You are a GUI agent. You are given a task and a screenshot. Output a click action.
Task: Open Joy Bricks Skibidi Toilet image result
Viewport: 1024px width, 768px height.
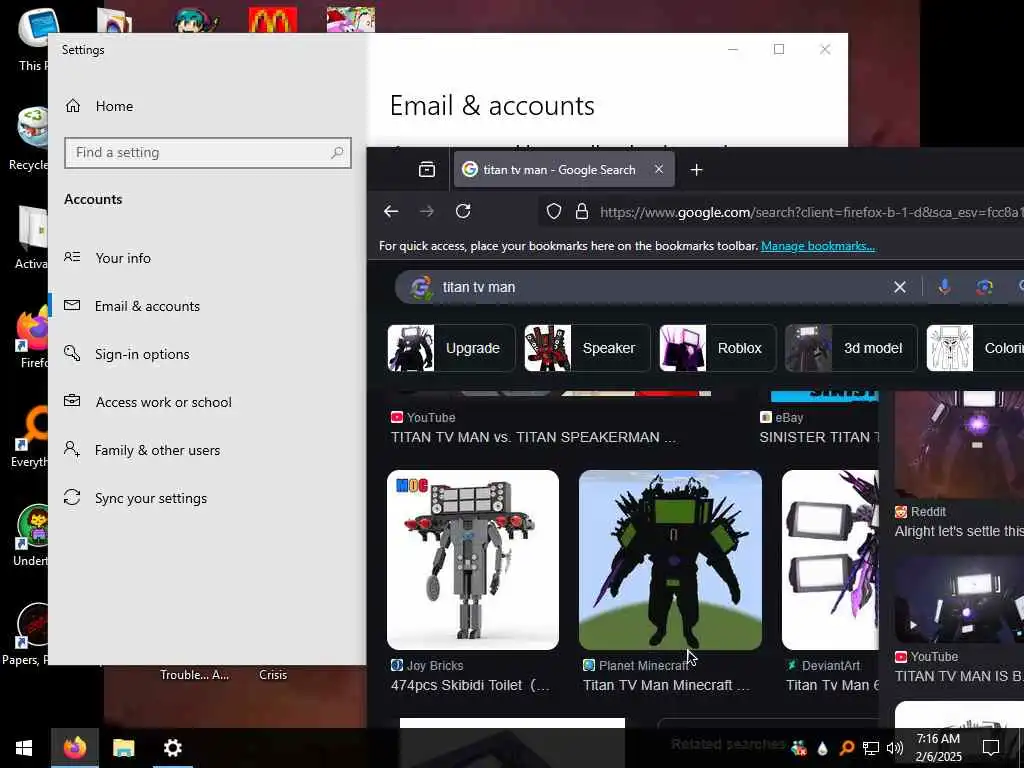click(x=473, y=560)
